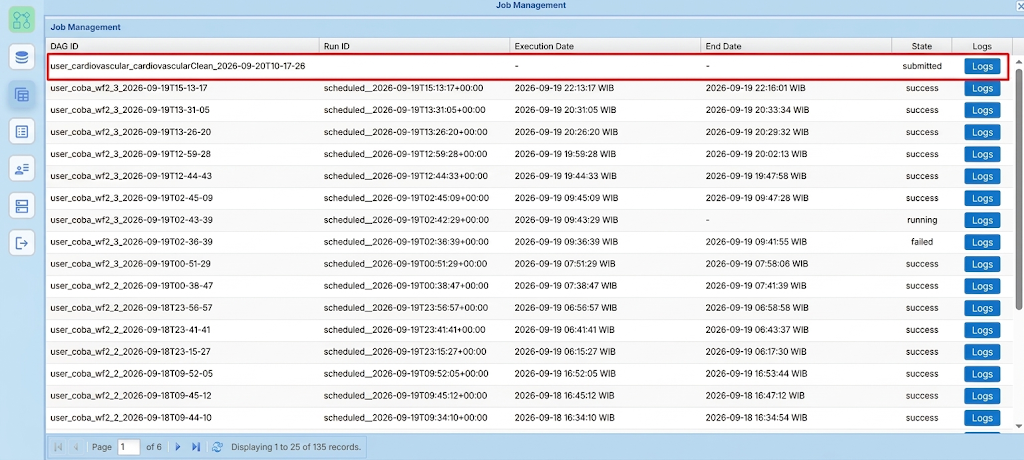Open Logs for job user_coba_wf2_3_2026-09-19T12-59-28
The image size is (1024, 460).
click(982, 154)
